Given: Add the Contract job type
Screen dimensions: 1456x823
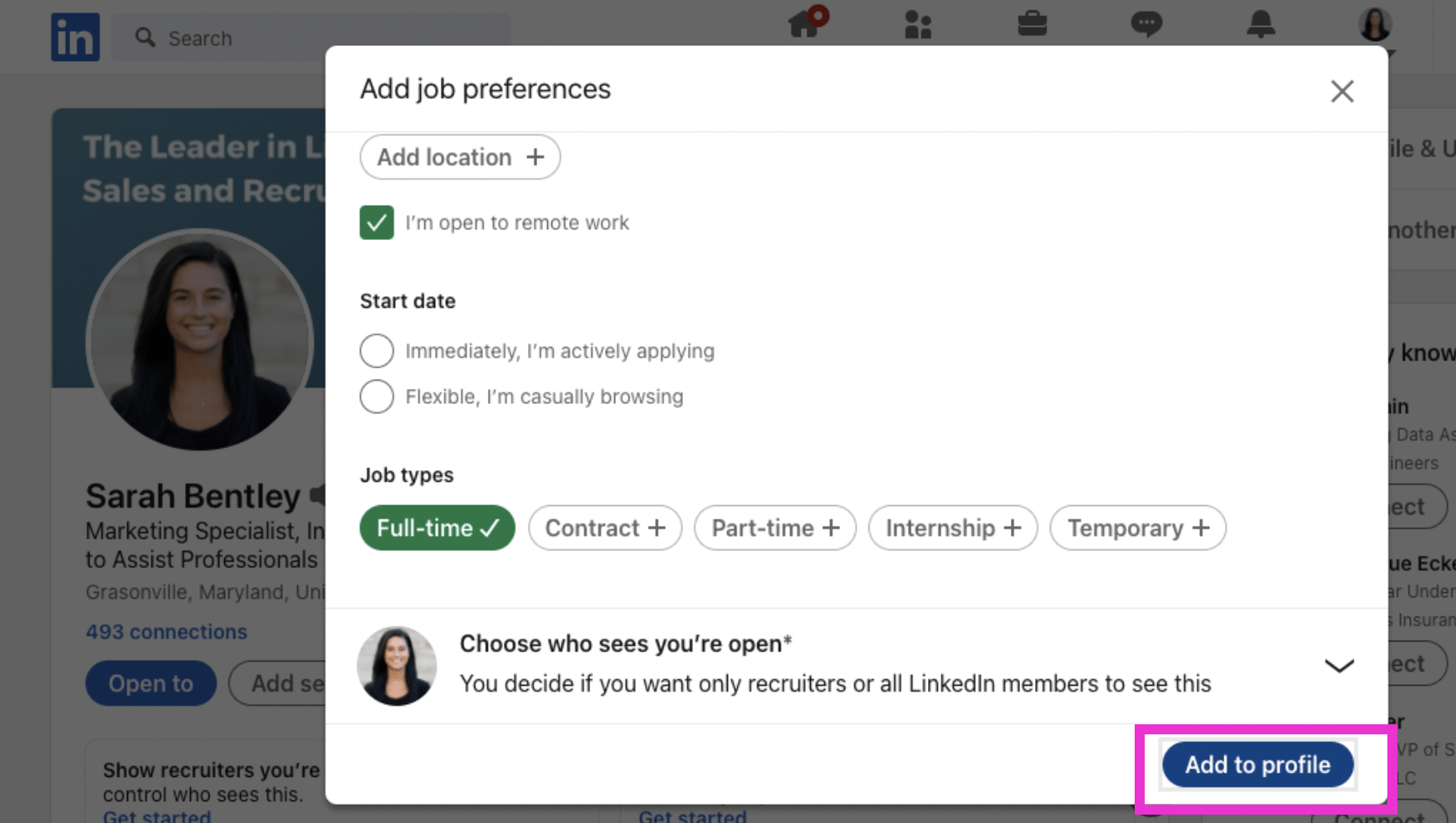Looking at the screenshot, I should click(605, 528).
